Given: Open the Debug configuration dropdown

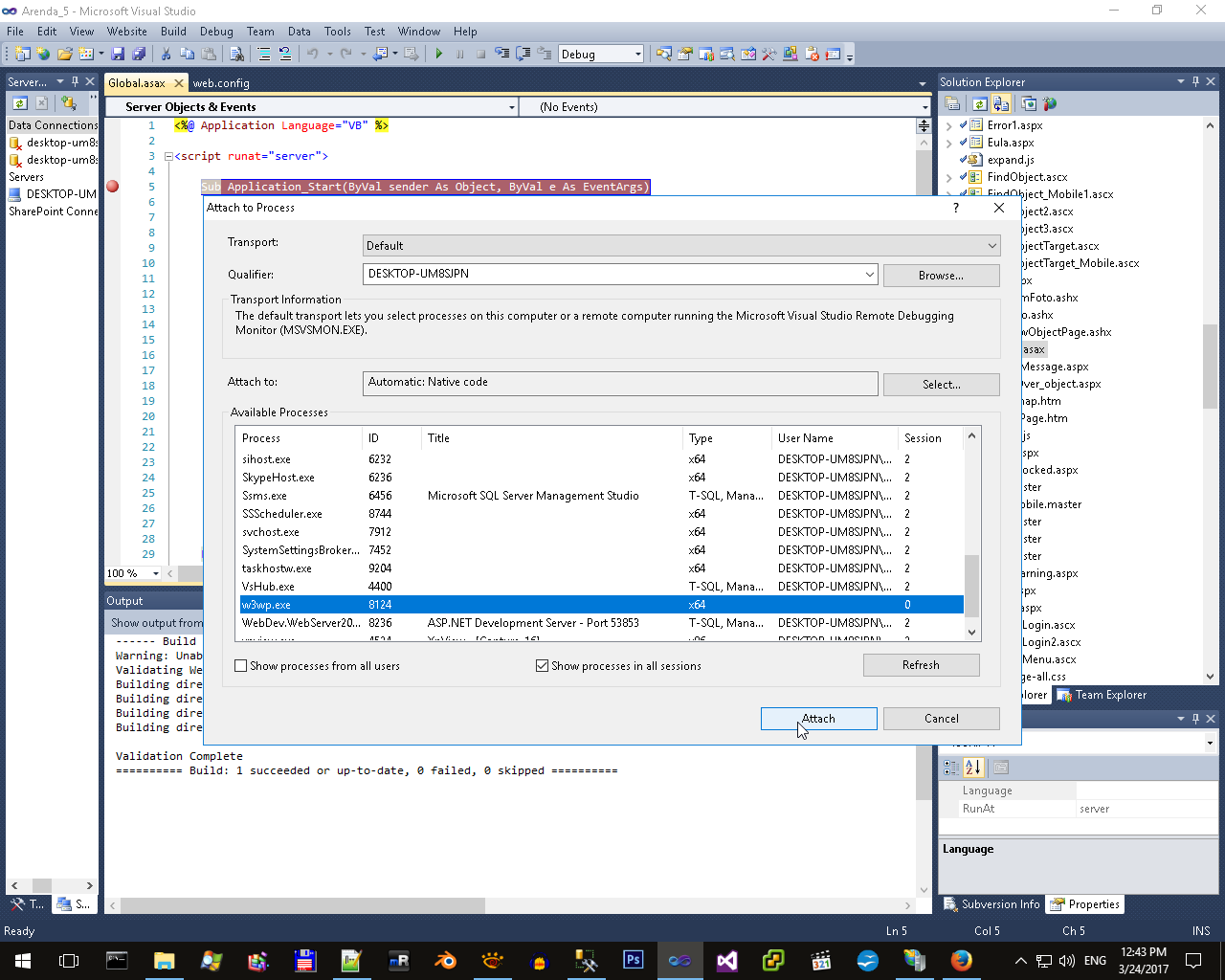Looking at the screenshot, I should (638, 55).
